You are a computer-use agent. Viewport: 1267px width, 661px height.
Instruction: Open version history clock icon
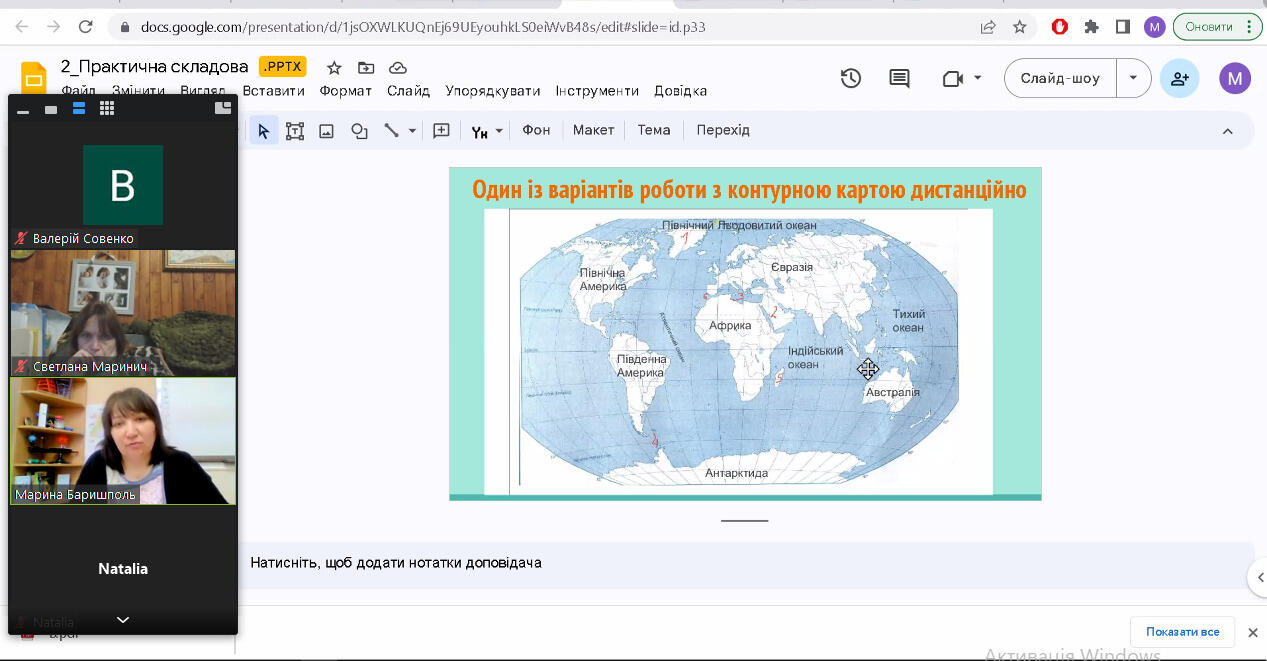click(x=851, y=78)
